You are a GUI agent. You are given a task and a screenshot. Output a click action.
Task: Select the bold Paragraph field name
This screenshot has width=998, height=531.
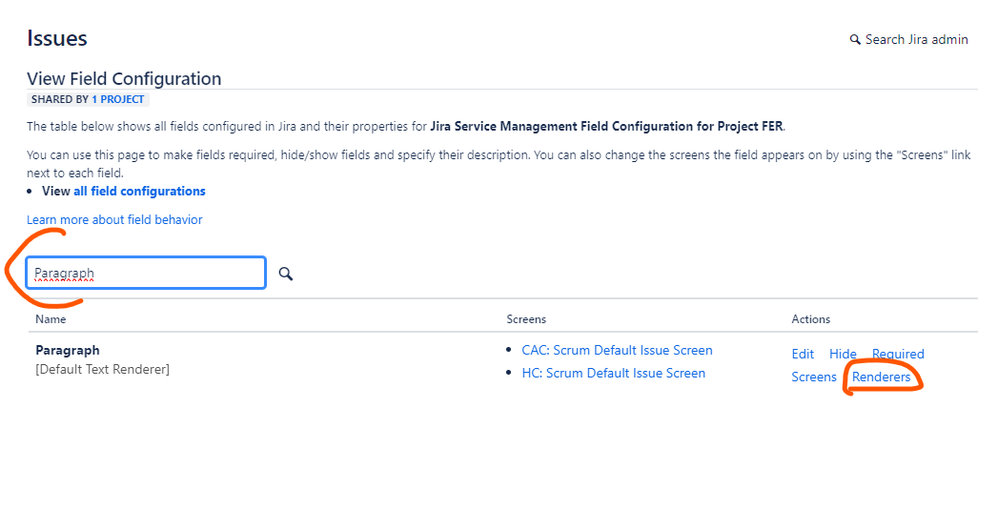pyautogui.click(x=67, y=350)
